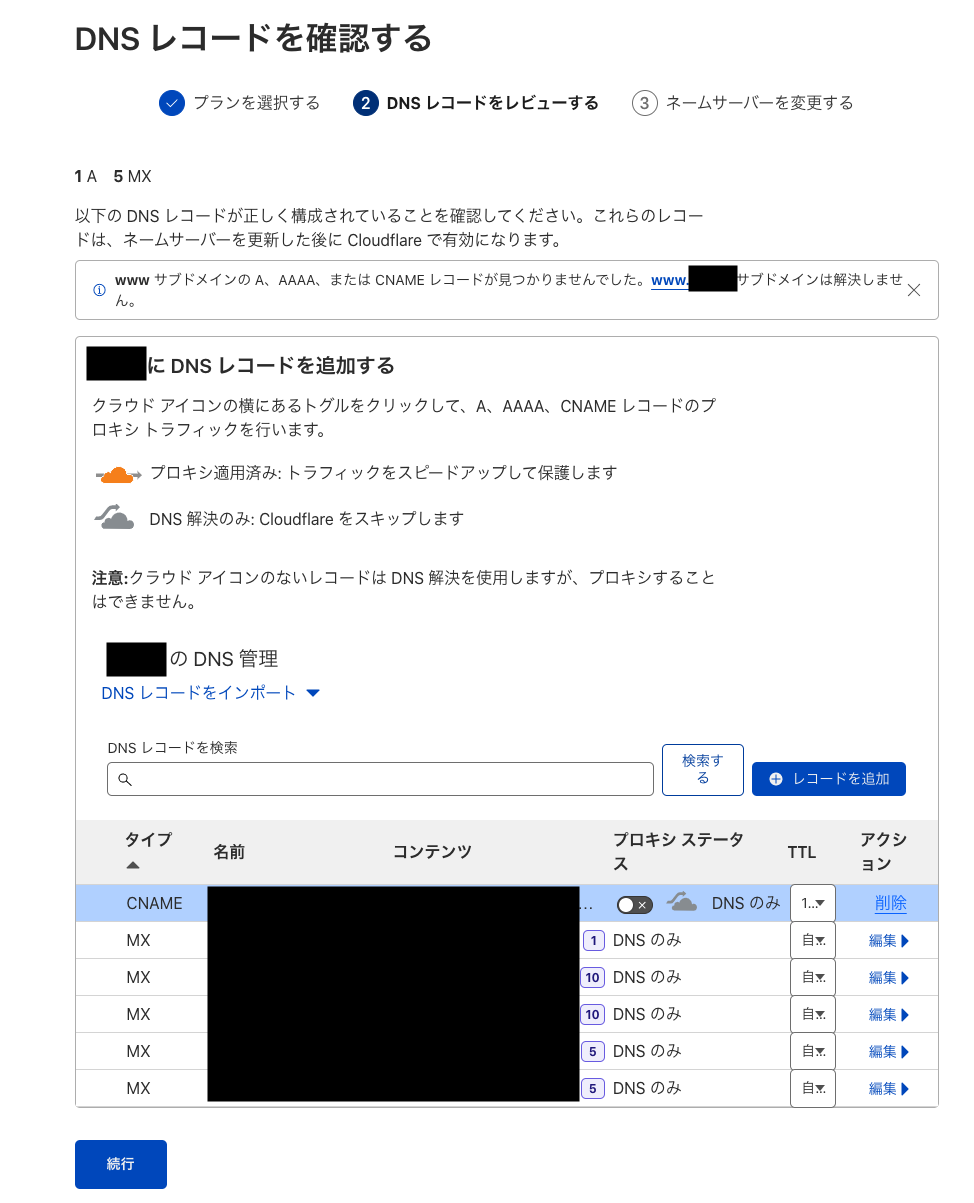Expand the DNS レコードをインポート dropdown
This screenshot has width=974, height=1203.
(x=313, y=692)
